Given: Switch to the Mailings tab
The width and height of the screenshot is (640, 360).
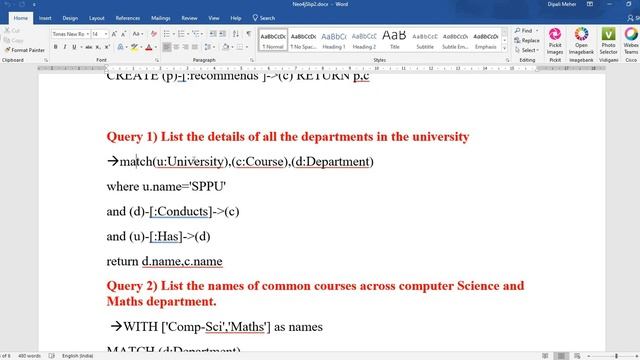Looking at the screenshot, I should pyautogui.click(x=161, y=18).
